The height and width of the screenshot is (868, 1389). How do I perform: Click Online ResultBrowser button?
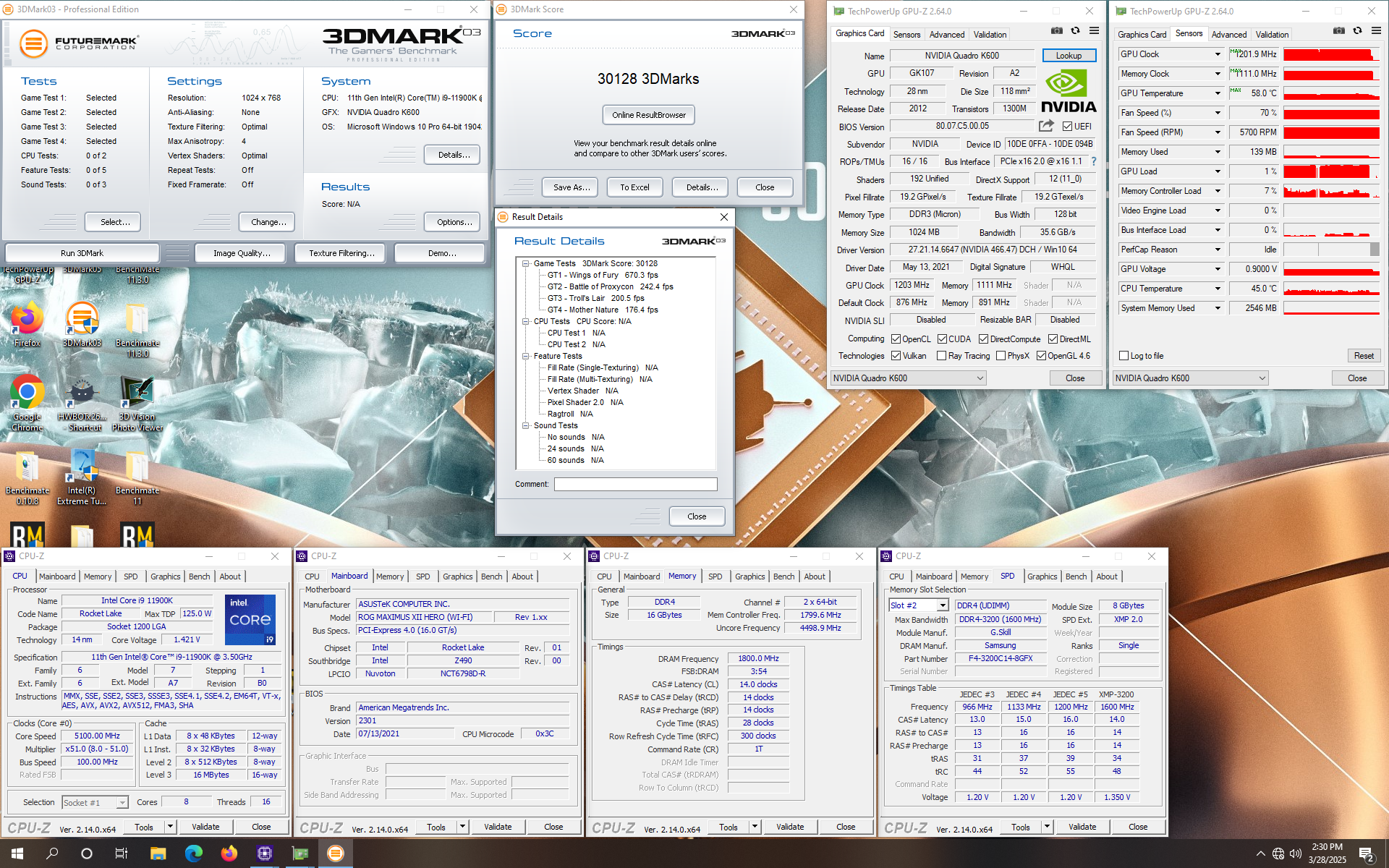coord(648,115)
